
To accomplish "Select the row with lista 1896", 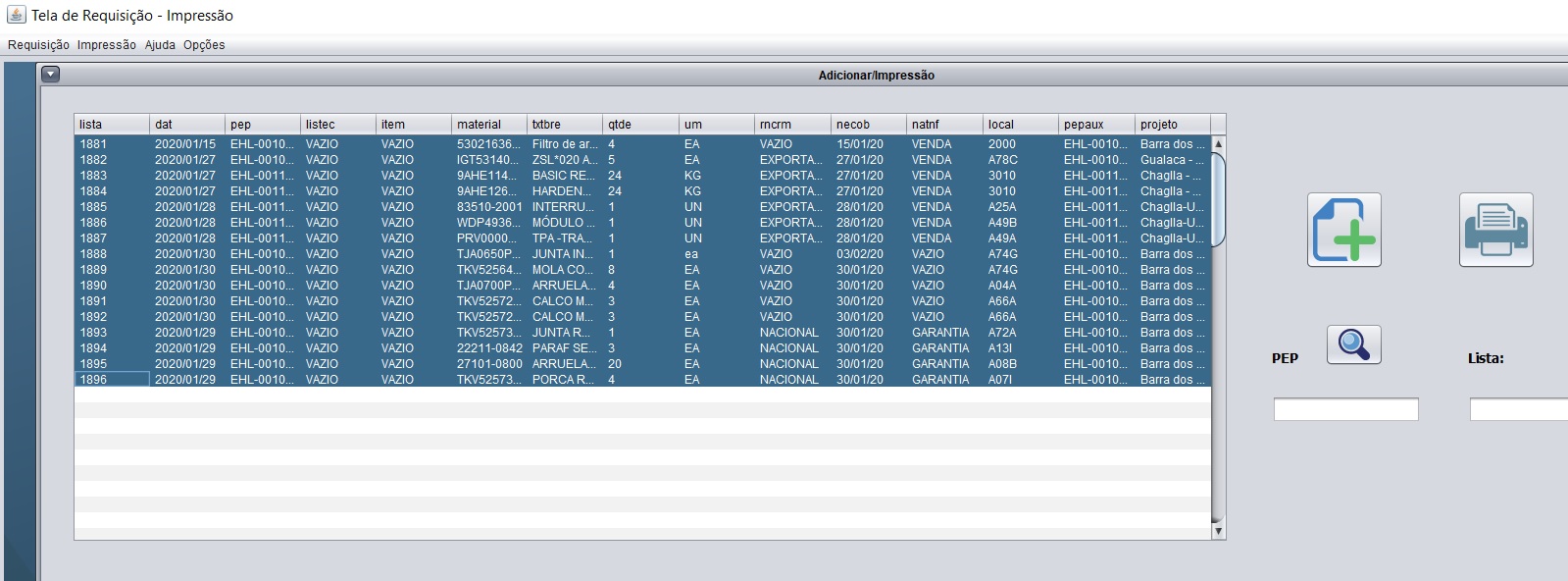I will (x=642, y=380).
